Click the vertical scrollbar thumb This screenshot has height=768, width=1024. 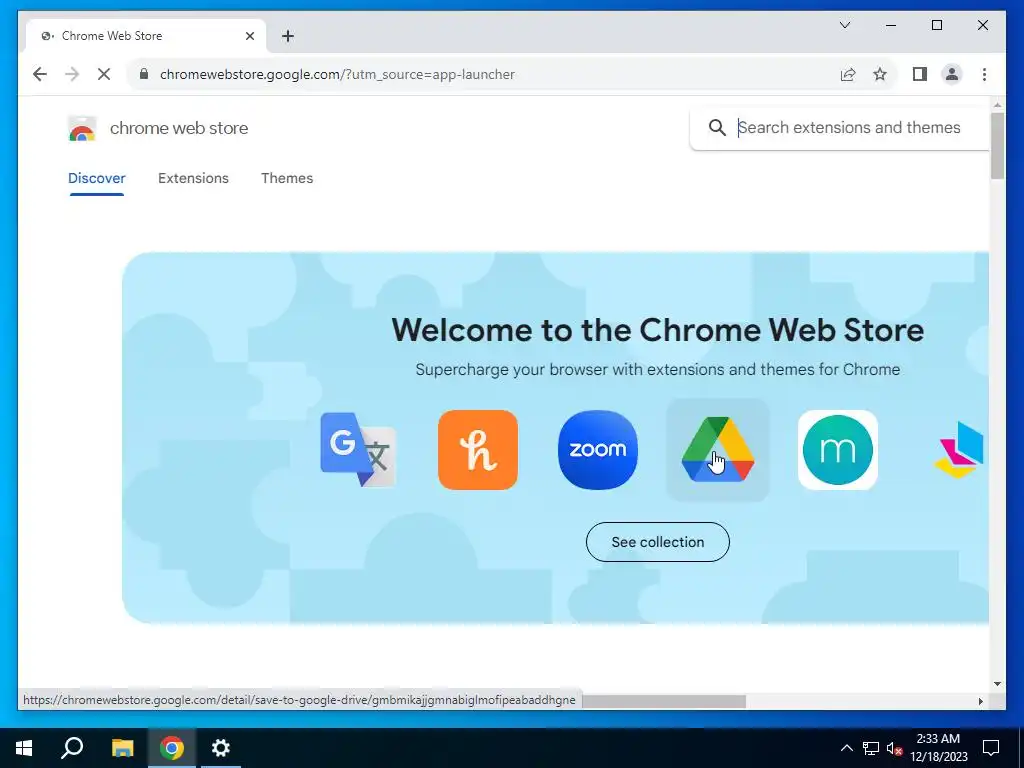[997, 145]
